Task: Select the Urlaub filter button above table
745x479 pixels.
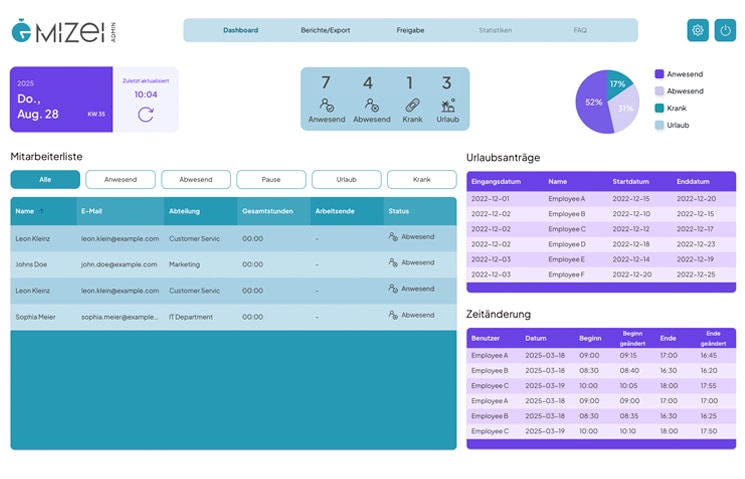Action: pos(346,179)
